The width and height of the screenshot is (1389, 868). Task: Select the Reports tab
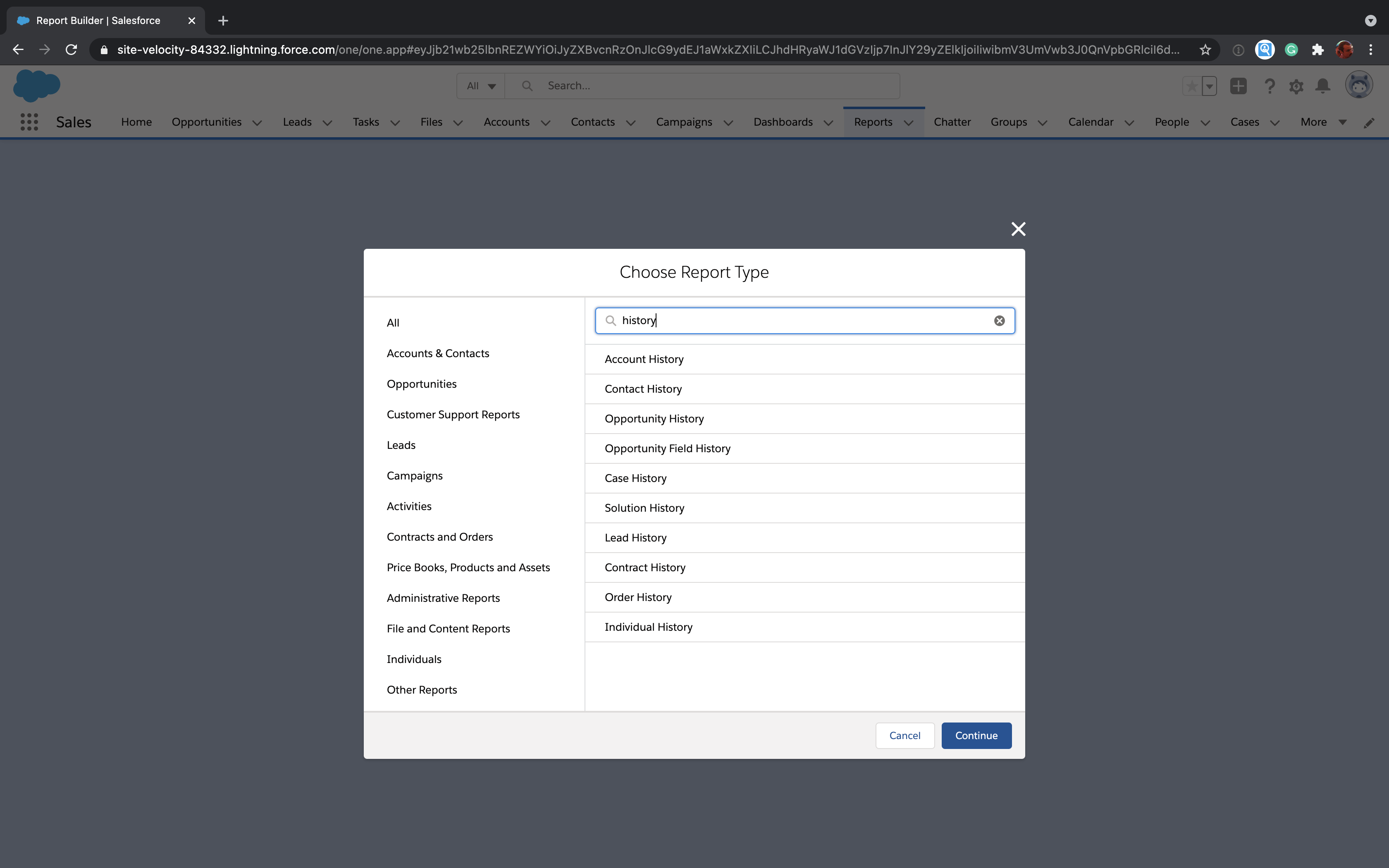pyautogui.click(x=873, y=122)
